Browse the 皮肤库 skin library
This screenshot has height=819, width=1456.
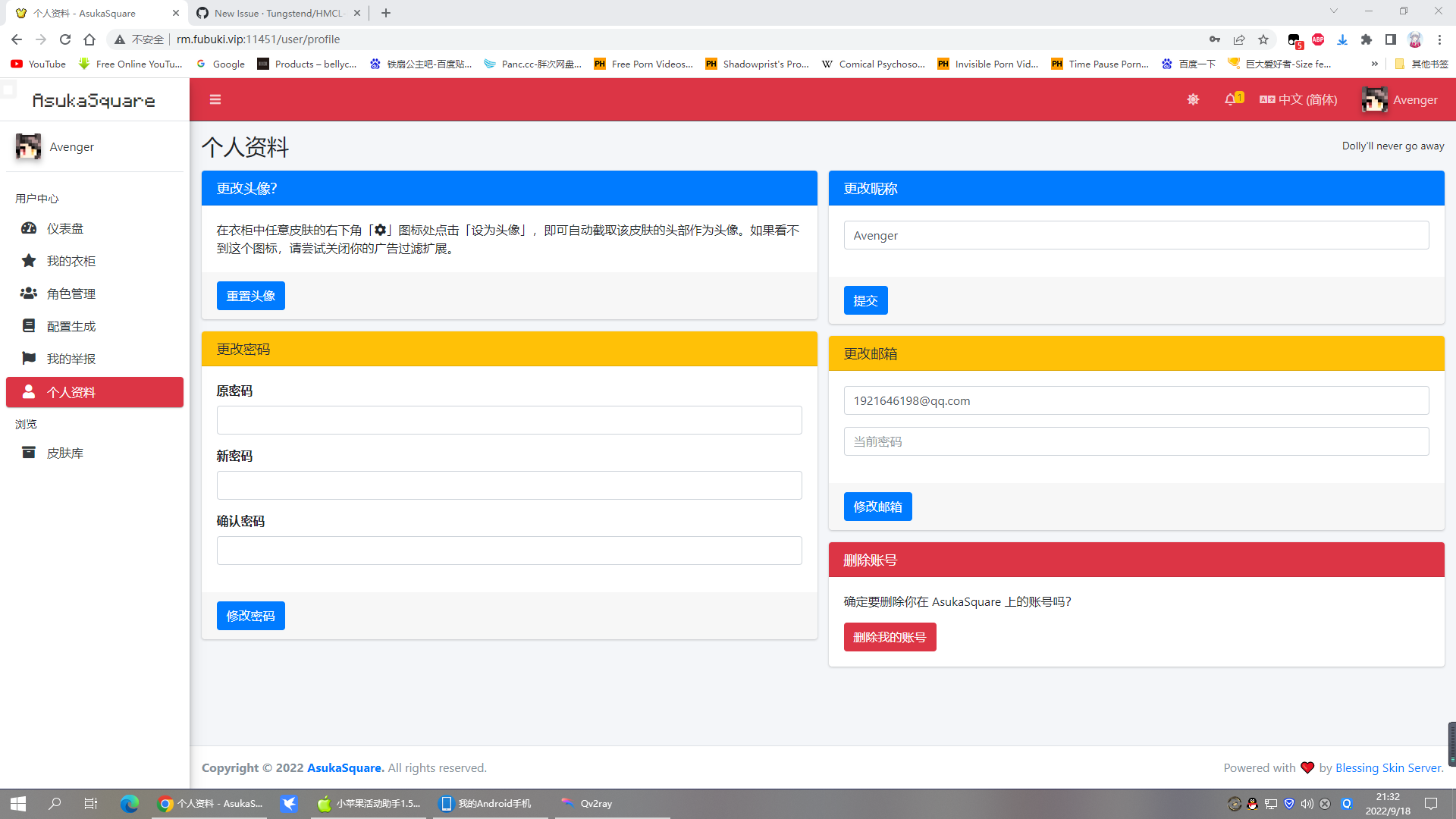pos(66,452)
